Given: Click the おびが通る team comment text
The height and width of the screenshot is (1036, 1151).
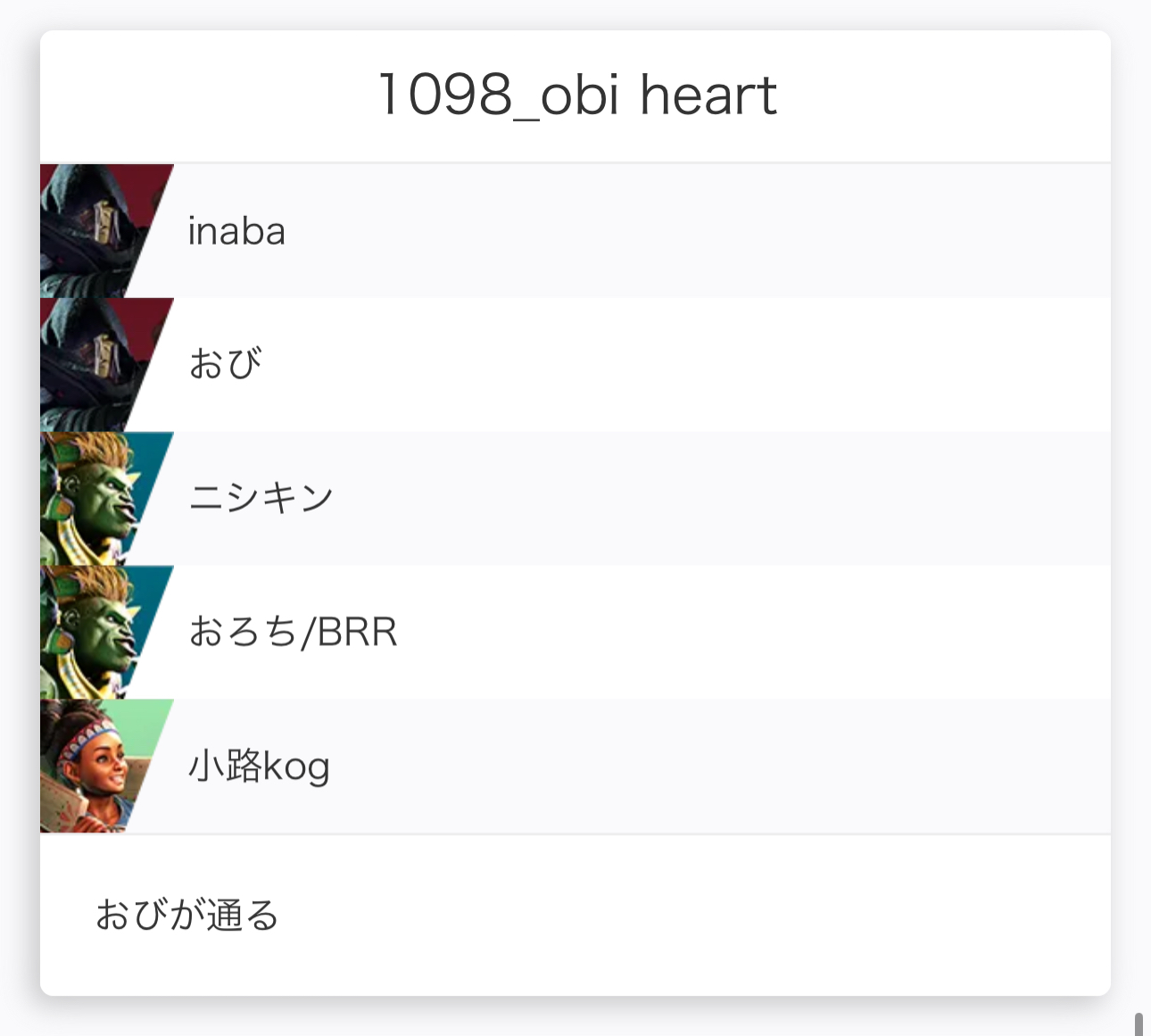Looking at the screenshot, I should [187, 916].
